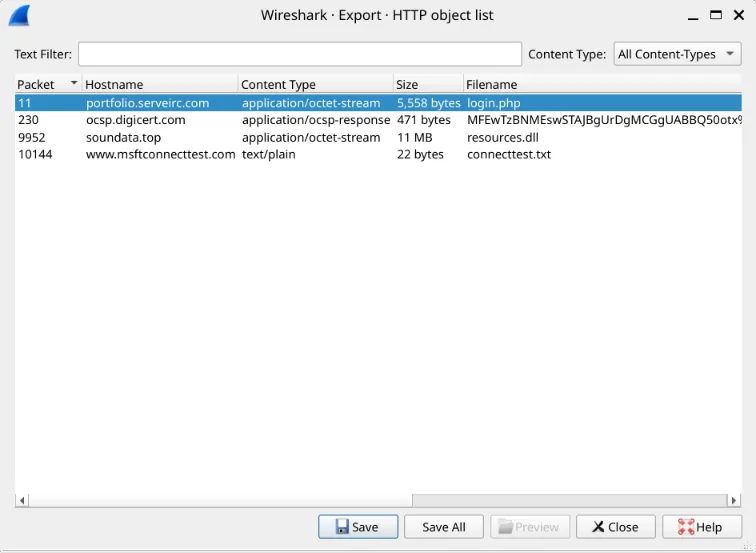Select packet 10144 row cell
The height and width of the screenshot is (553, 756).
tap(35, 154)
